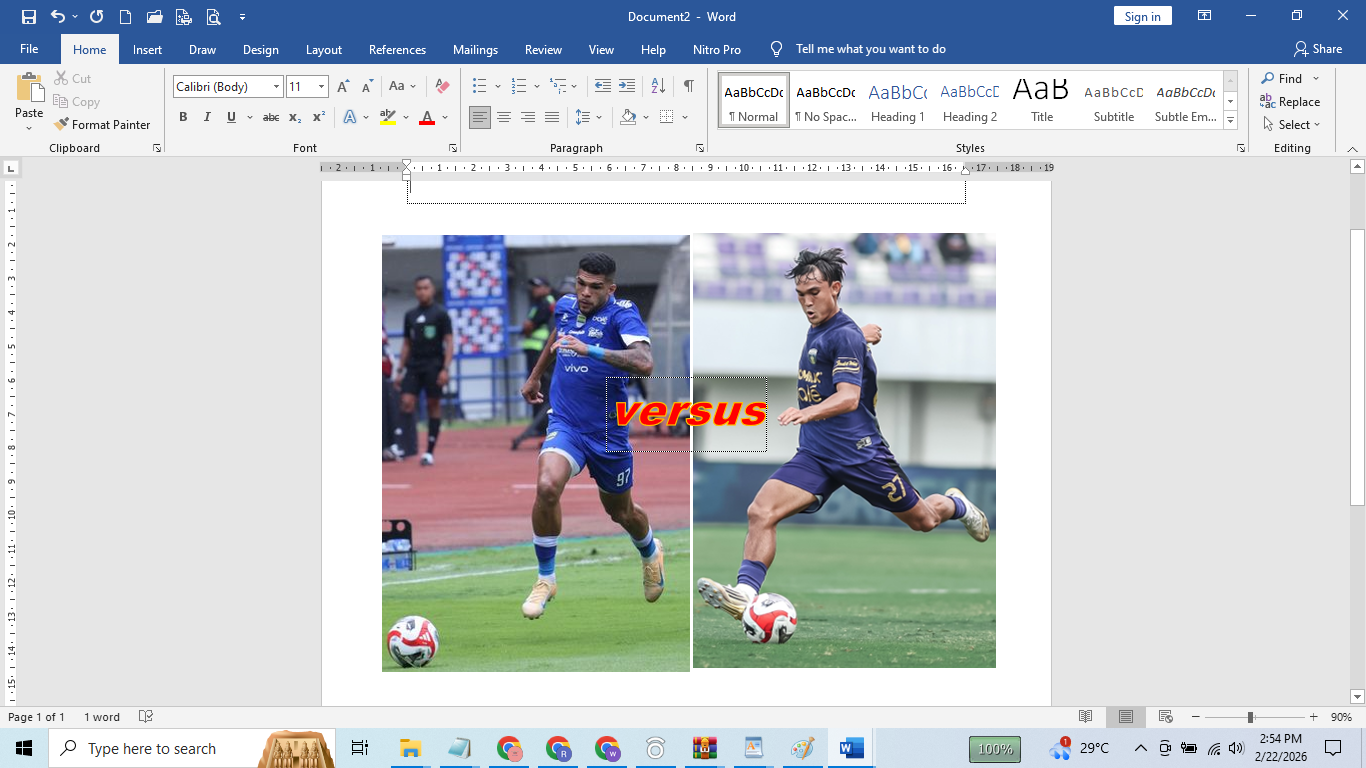Open the Font dropdown showing Calibri
The height and width of the screenshot is (768, 1366).
pos(276,86)
